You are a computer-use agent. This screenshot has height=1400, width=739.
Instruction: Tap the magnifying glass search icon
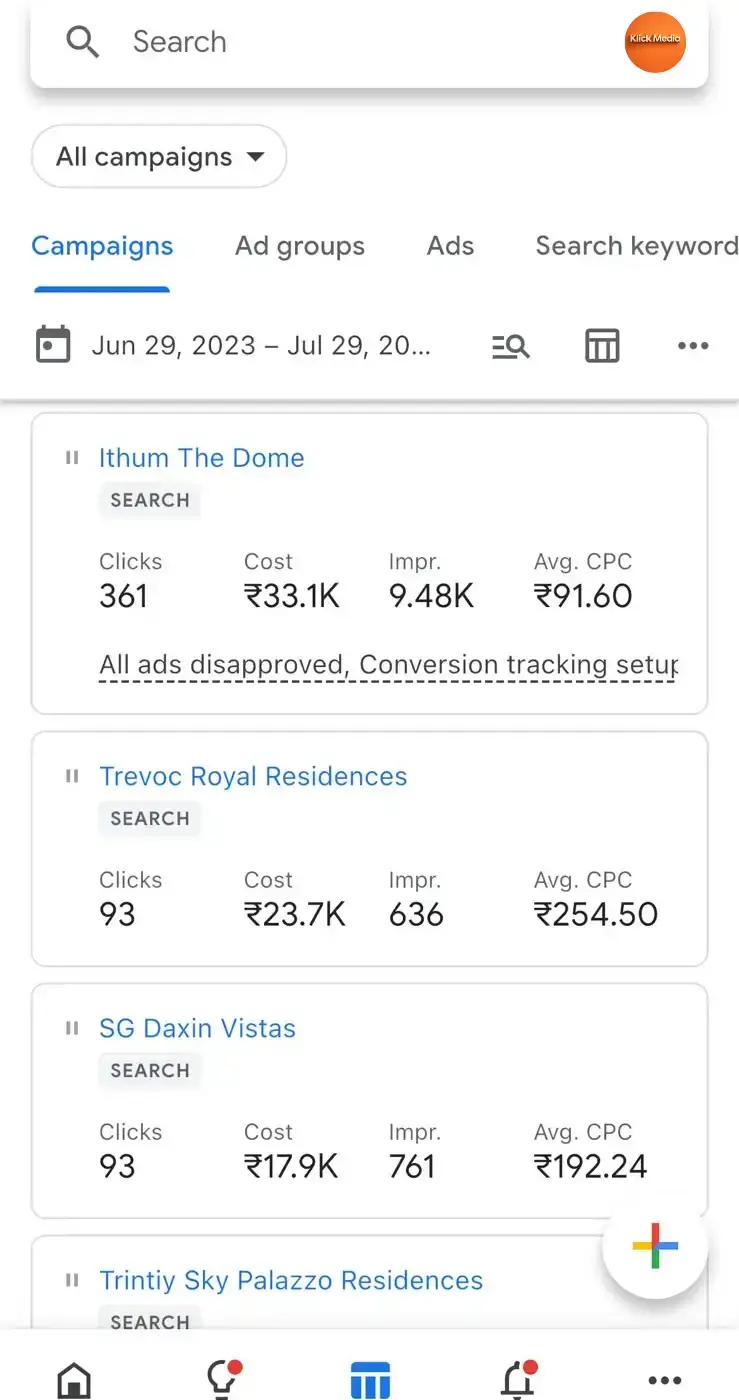pos(82,42)
